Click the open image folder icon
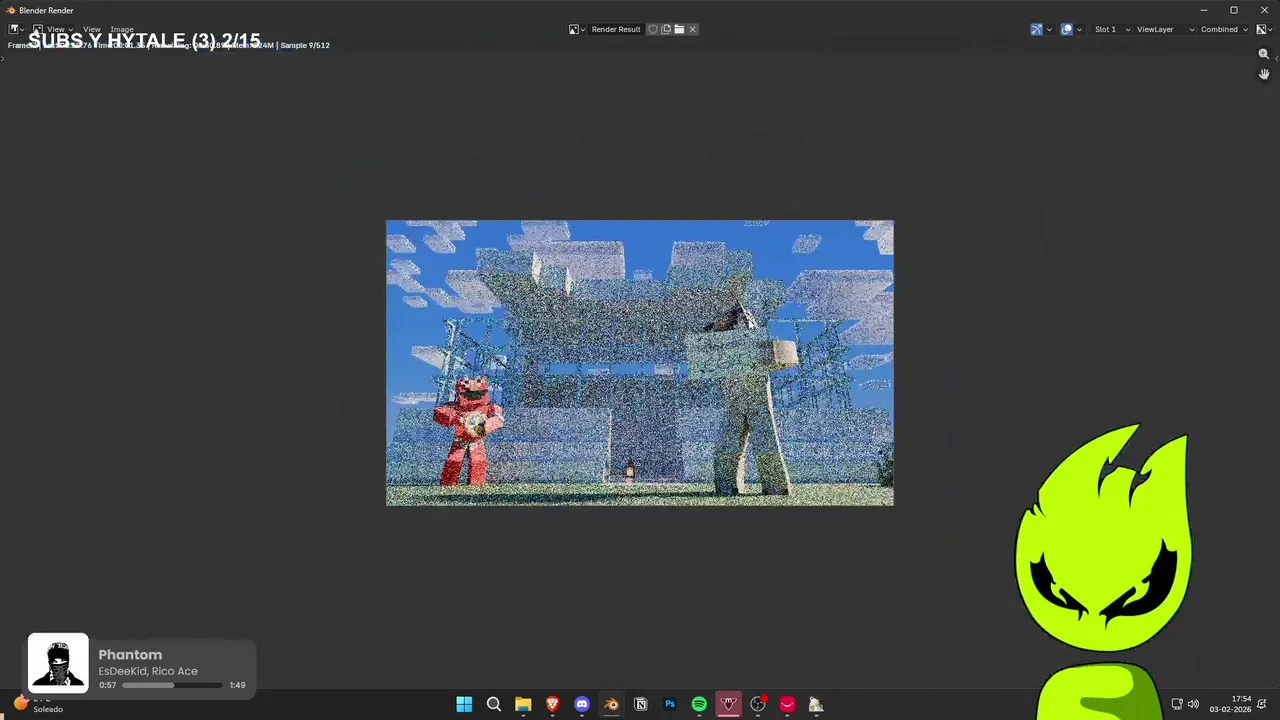Screen dimensions: 1280x720 pos(679,29)
